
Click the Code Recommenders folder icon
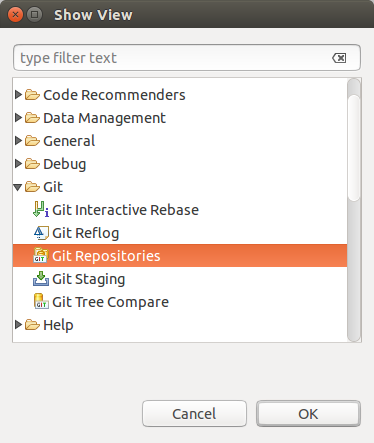(32, 95)
